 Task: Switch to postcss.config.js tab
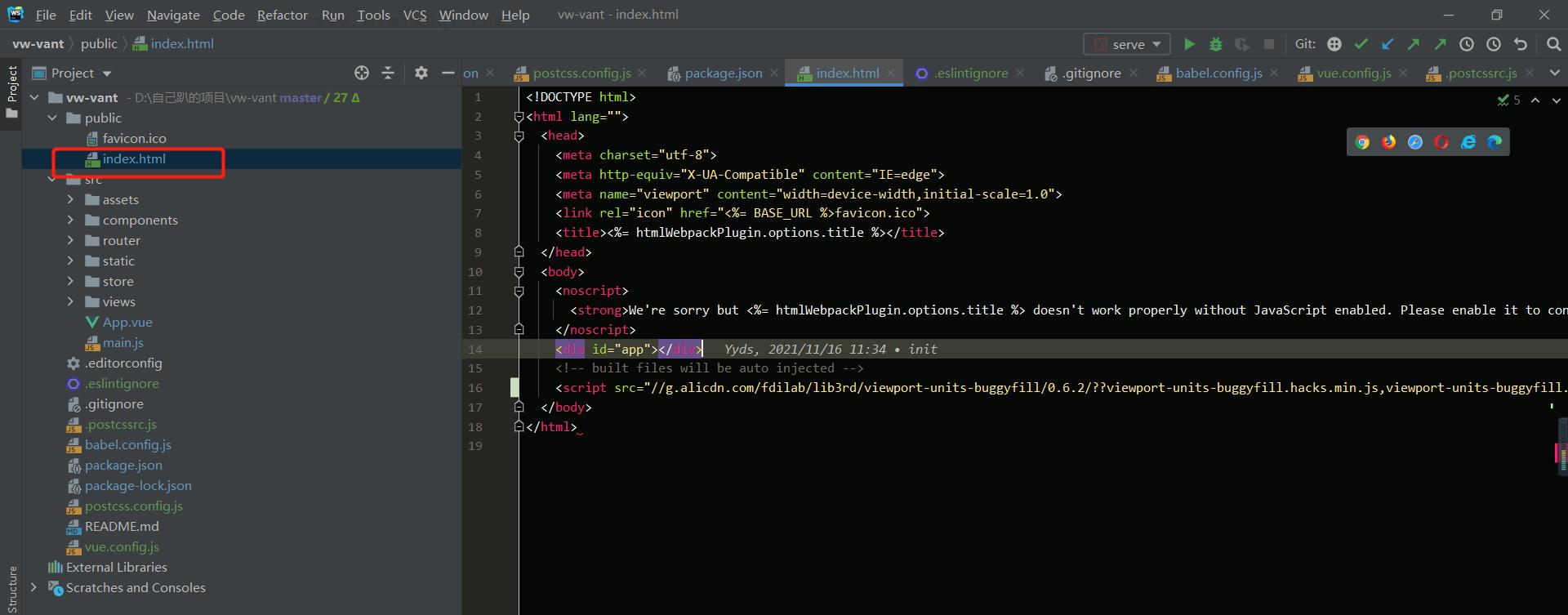[581, 73]
